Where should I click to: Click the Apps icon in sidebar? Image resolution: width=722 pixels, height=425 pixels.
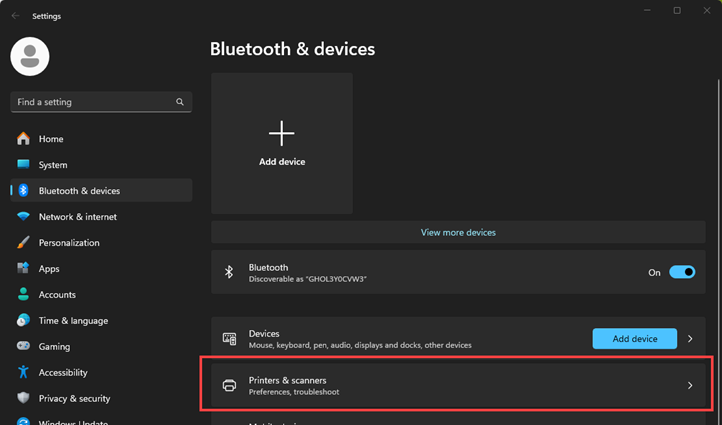coord(23,269)
